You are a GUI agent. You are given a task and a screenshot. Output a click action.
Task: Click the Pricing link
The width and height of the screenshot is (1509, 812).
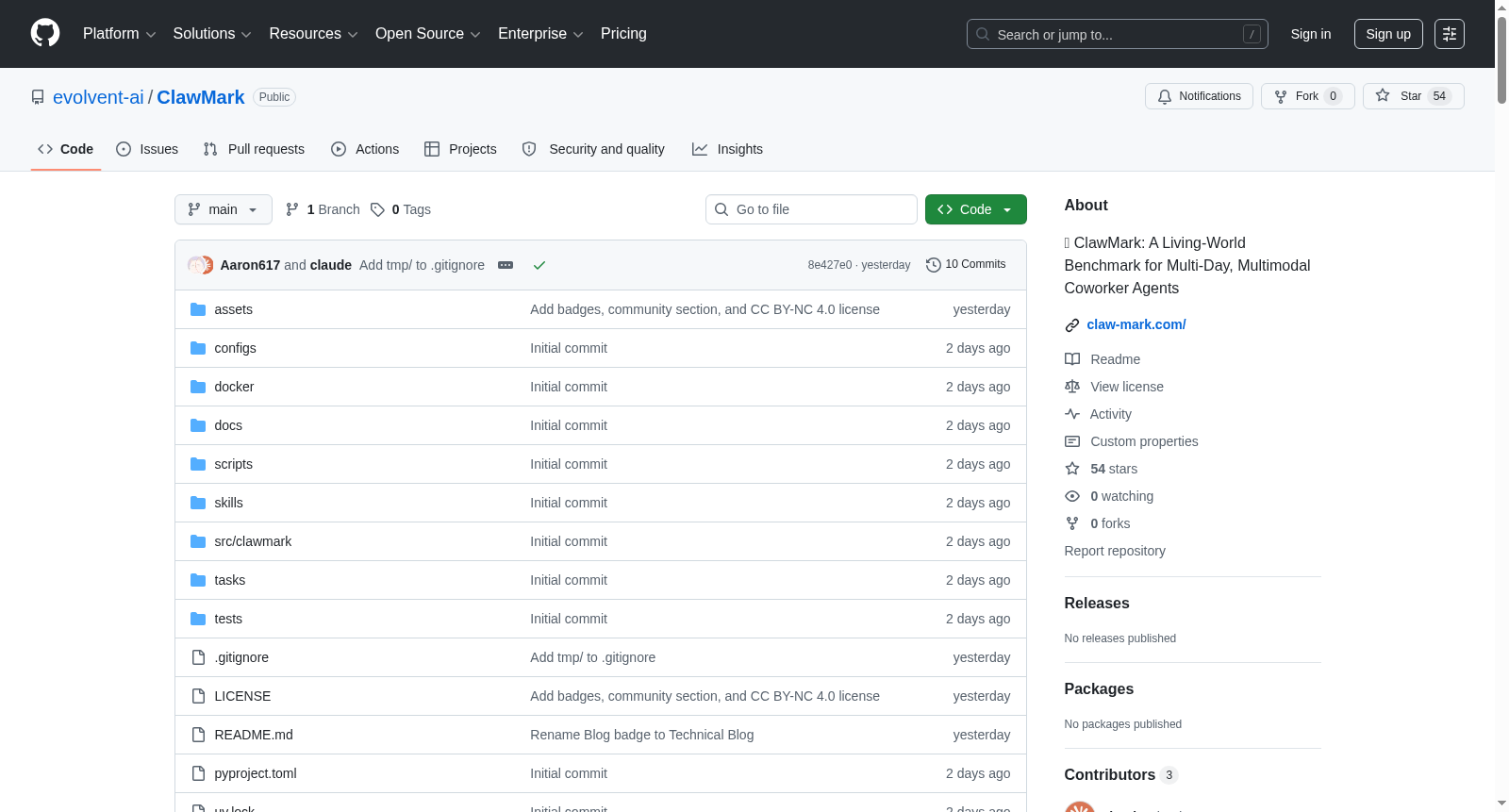pos(623,34)
